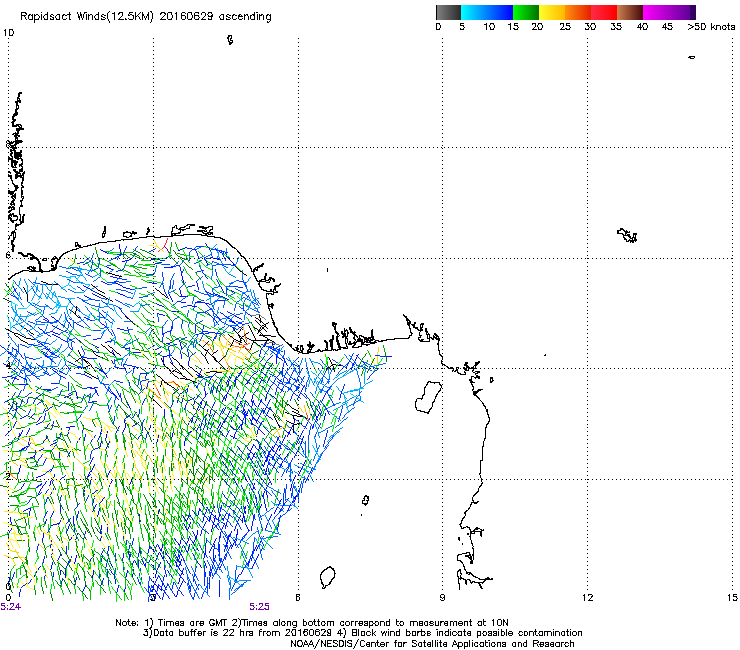Click the "25" legend label
The image size is (740, 650).
tap(565, 27)
